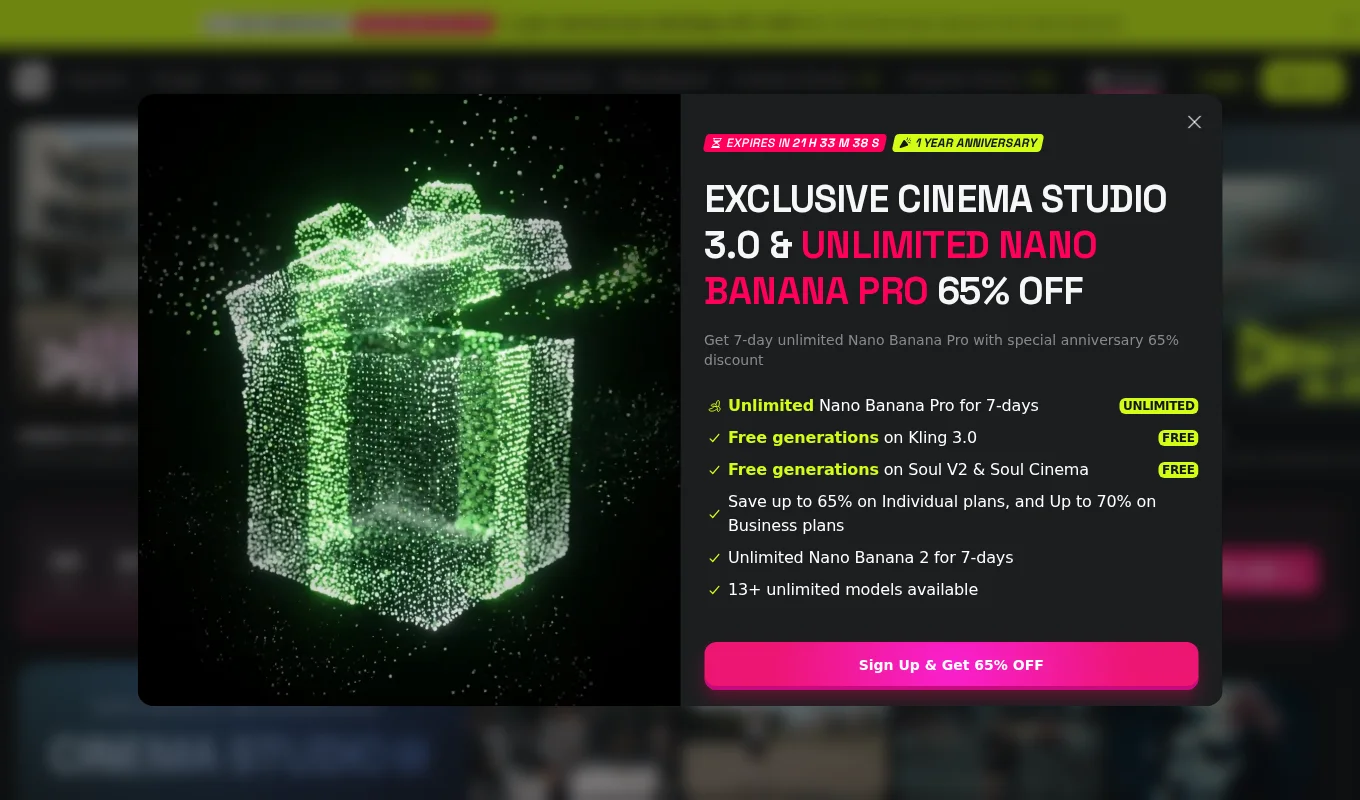The image size is (1360, 800).
Task: Click 'Free generations' text on Kling row
Action: pyautogui.click(x=803, y=438)
